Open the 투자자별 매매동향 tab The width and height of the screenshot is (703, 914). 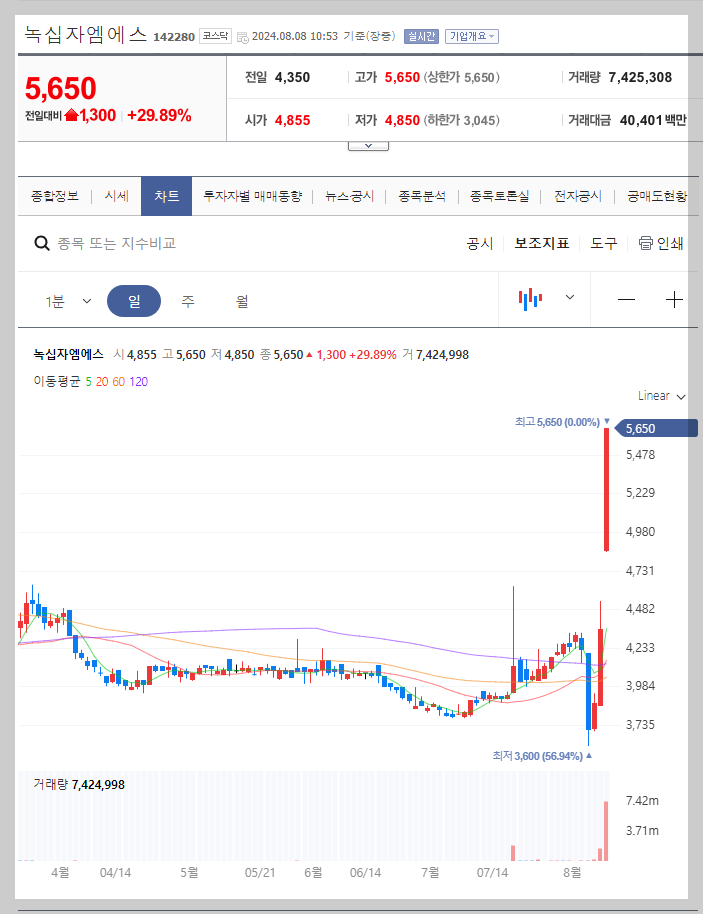click(251, 196)
